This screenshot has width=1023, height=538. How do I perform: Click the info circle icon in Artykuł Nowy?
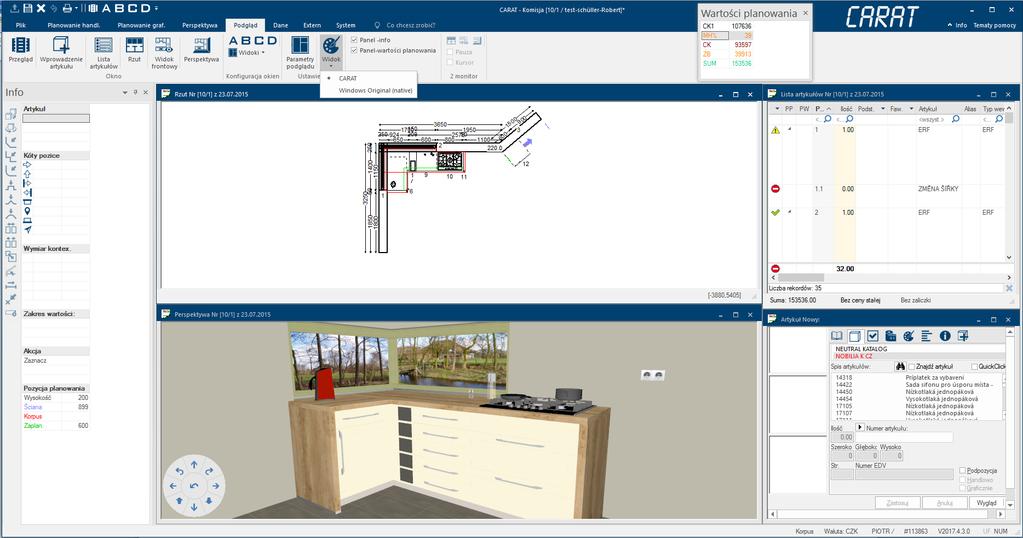(945, 336)
